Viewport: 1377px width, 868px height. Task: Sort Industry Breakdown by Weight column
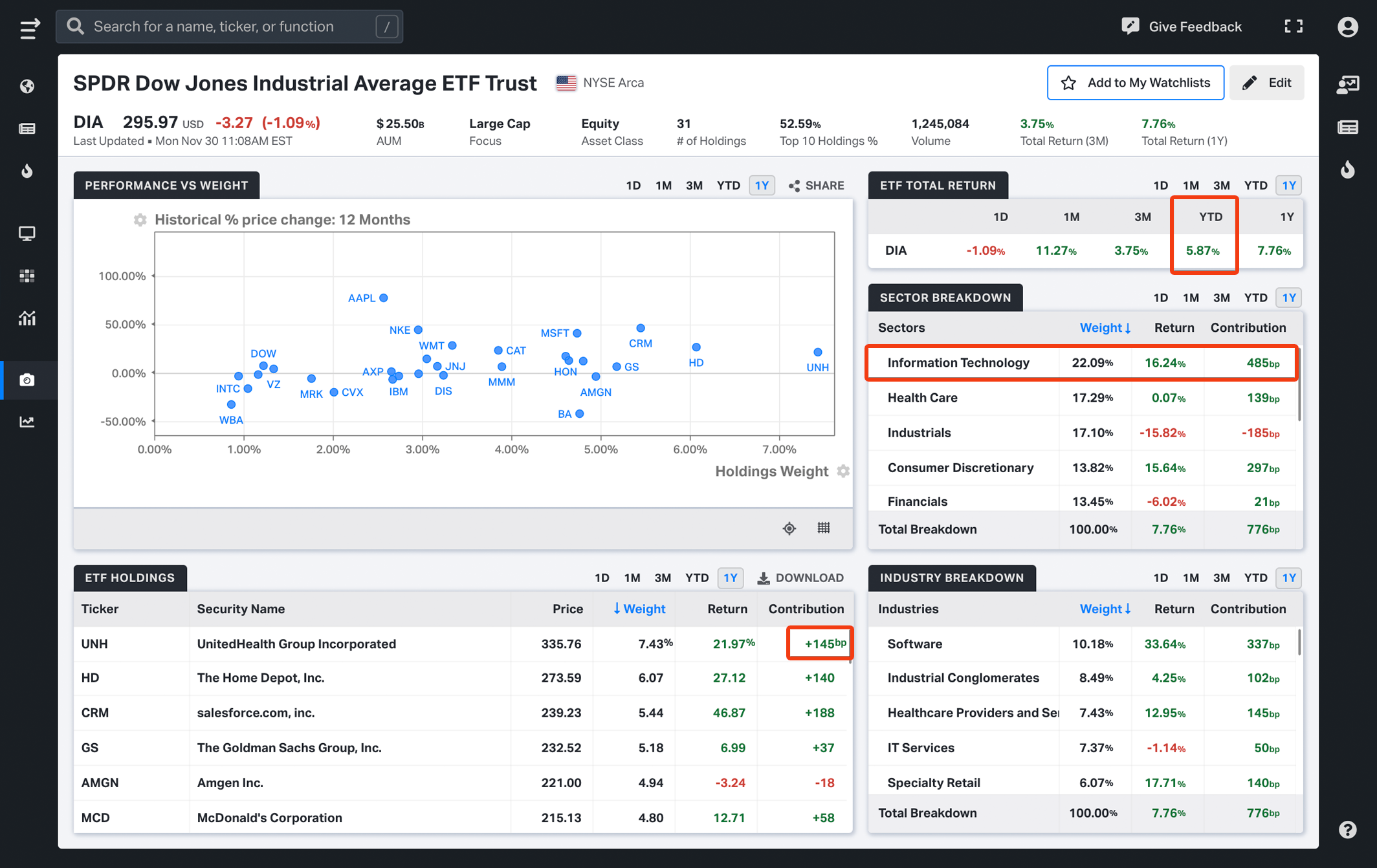pos(1105,609)
